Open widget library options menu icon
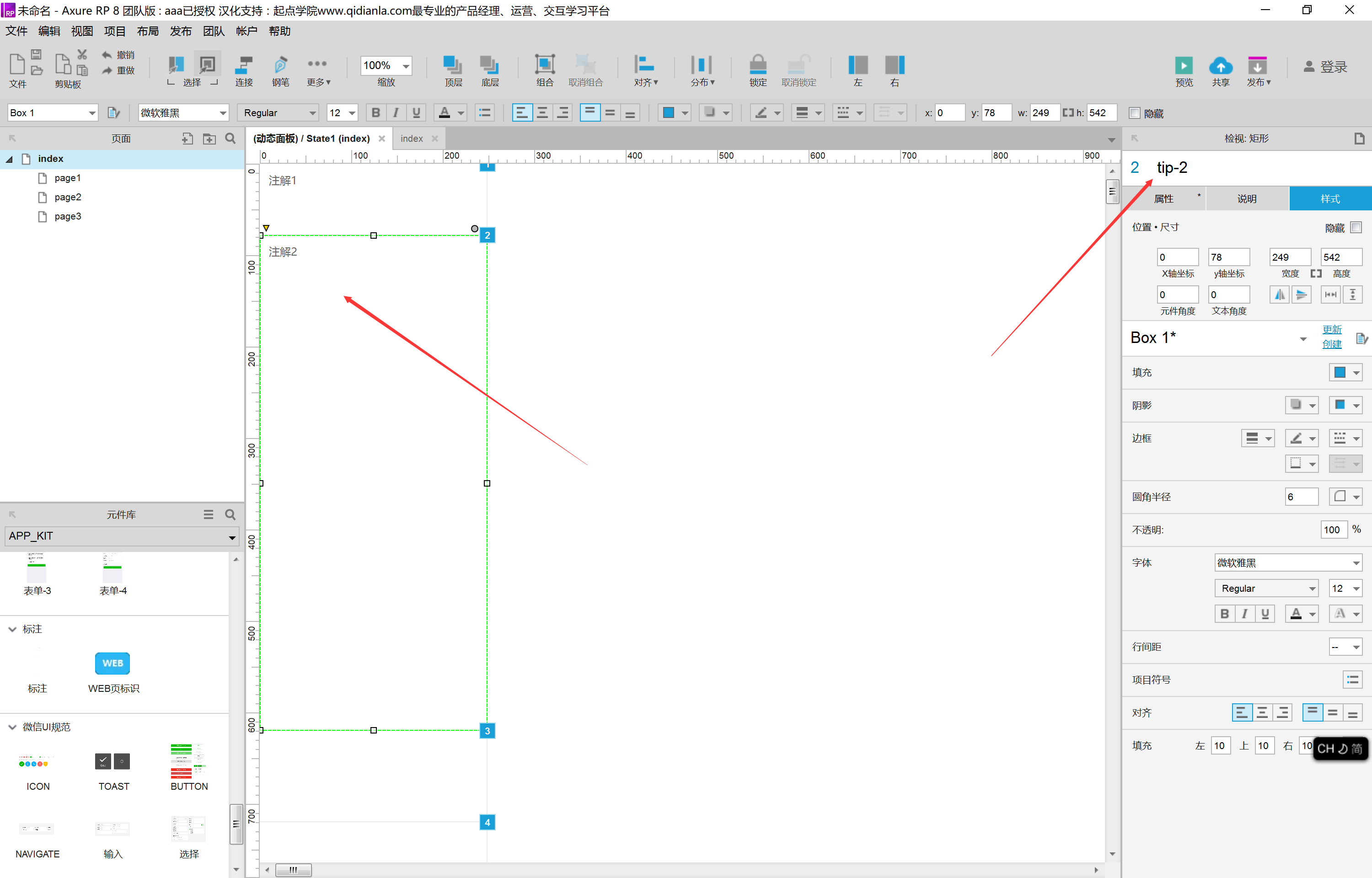1372x878 pixels. 209,514
